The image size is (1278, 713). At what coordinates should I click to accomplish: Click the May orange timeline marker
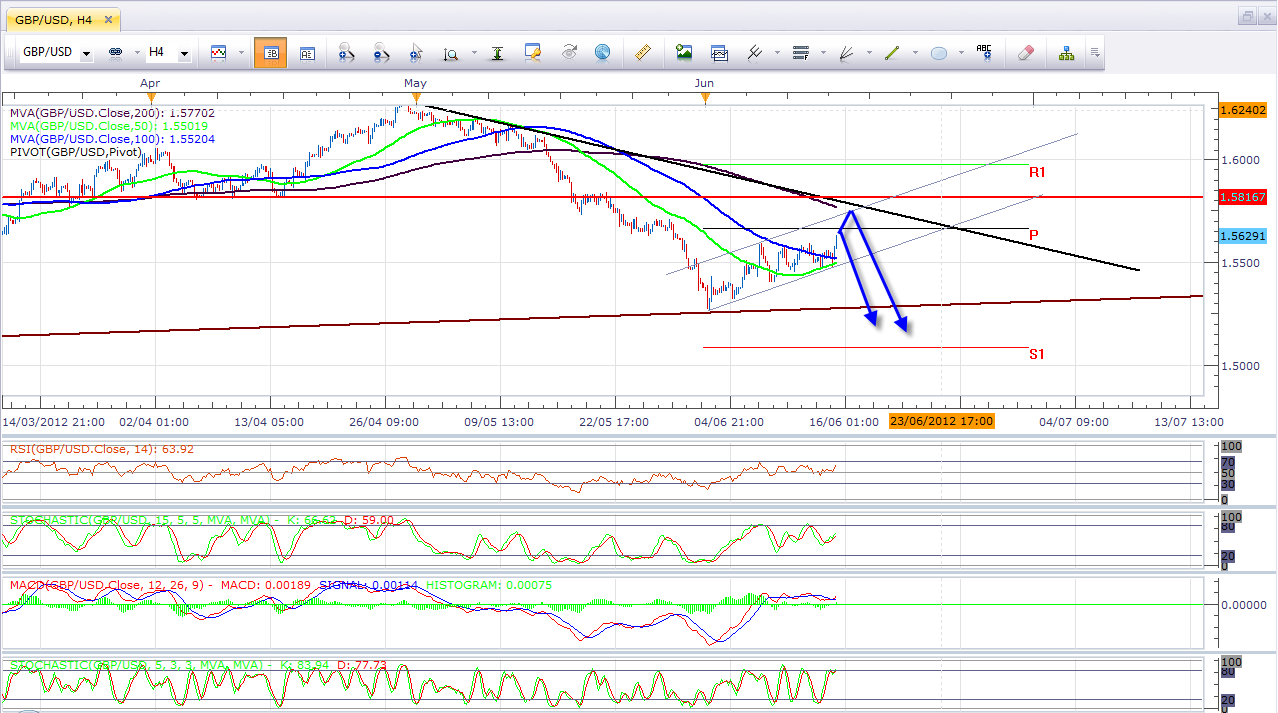[x=414, y=97]
